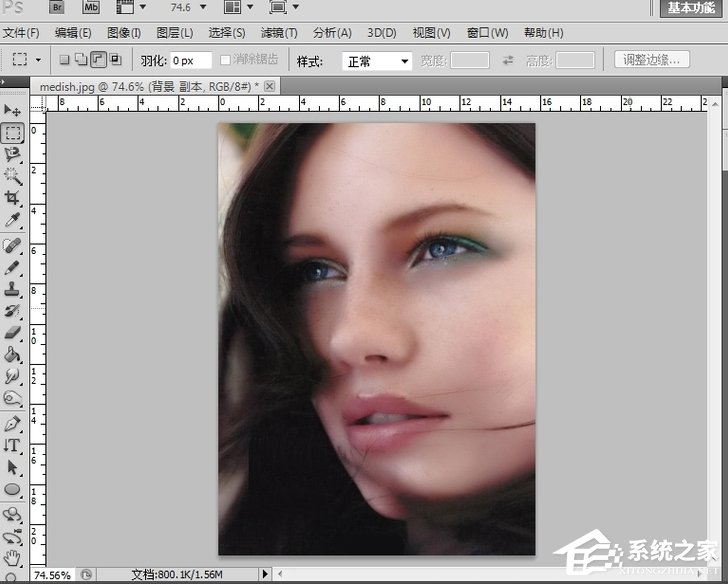Expand the collapsed toolbox panel arrows
728x584 pixels.
pos(3,82)
